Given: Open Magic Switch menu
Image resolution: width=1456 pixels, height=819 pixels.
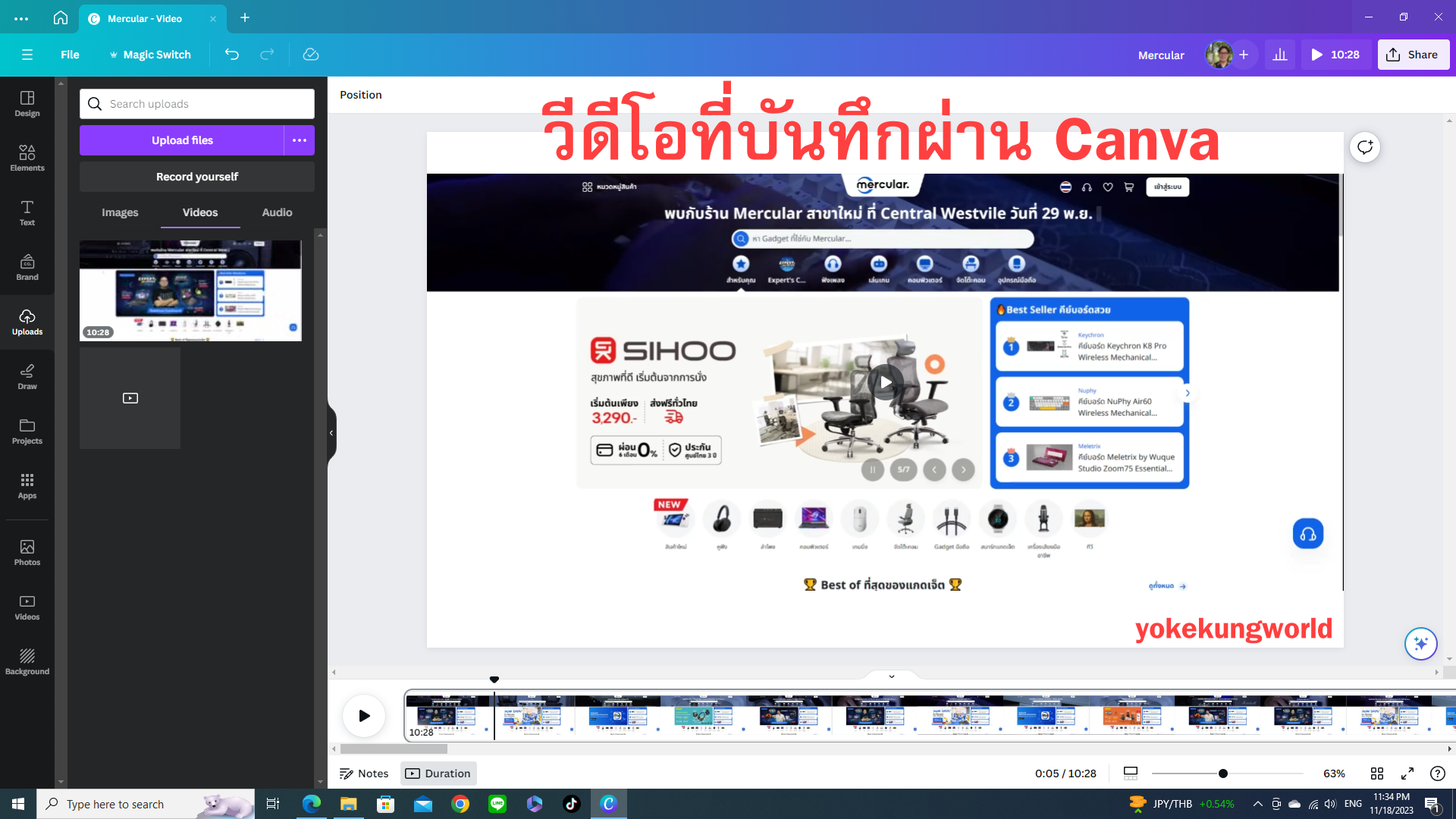Looking at the screenshot, I should coord(150,55).
